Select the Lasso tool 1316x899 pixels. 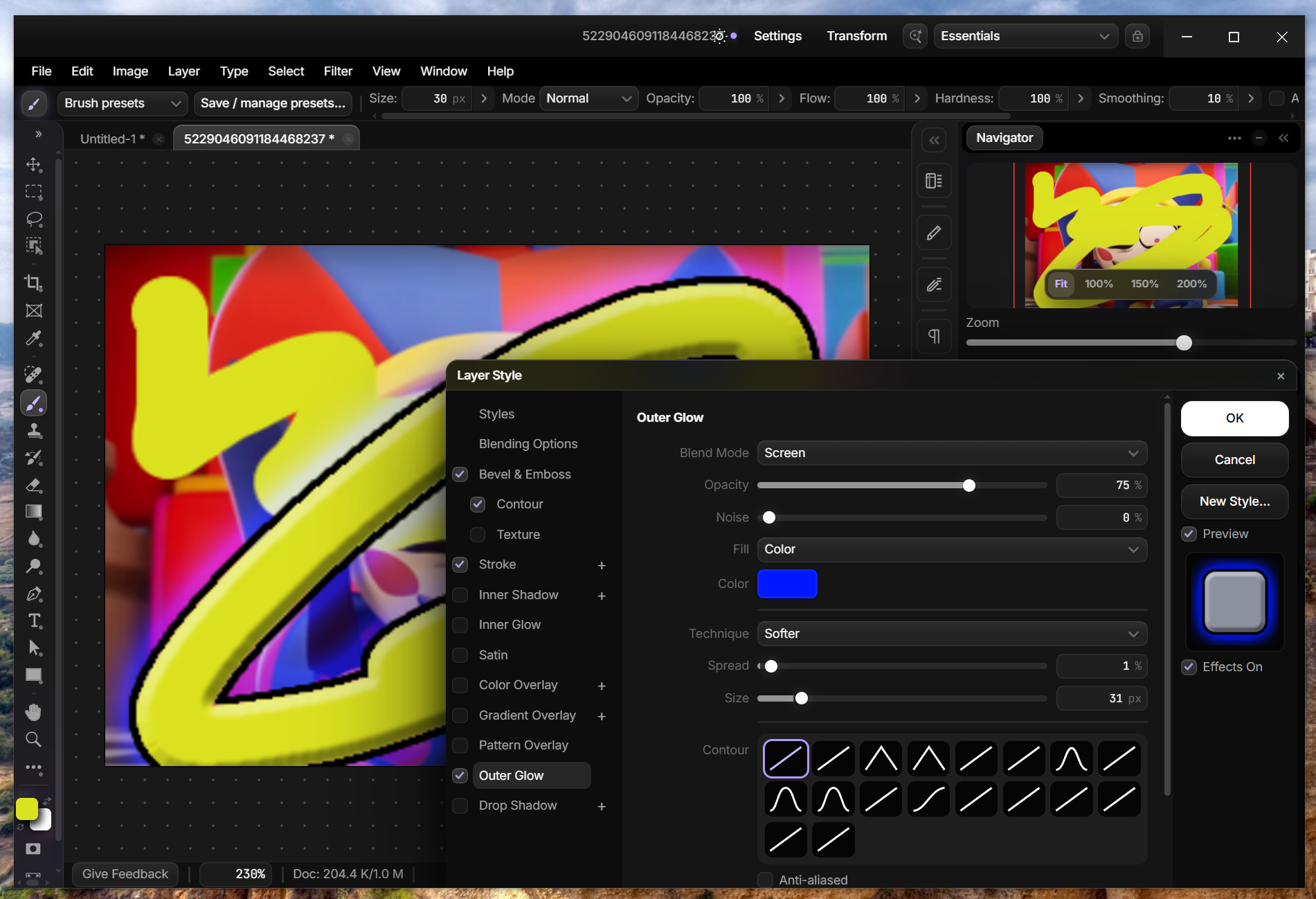34,219
